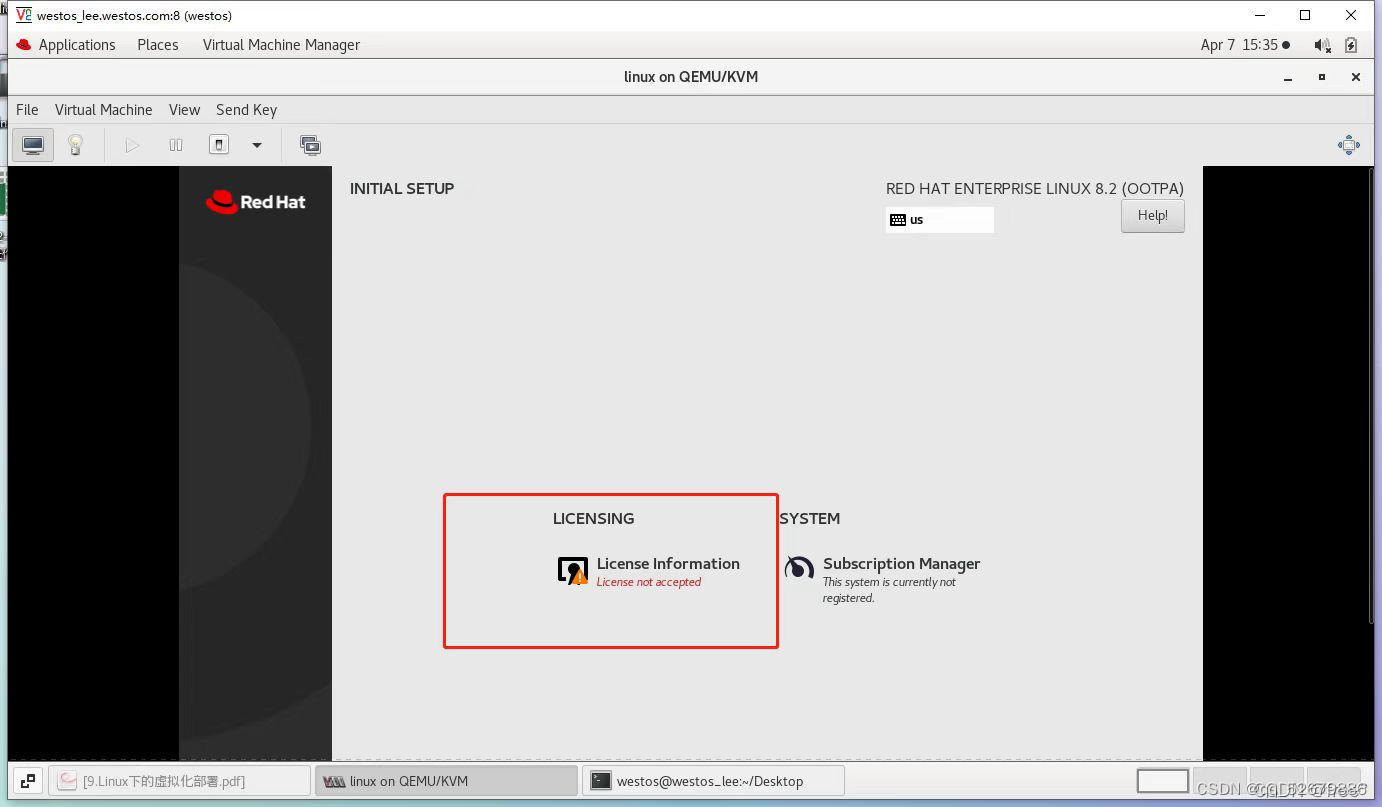1382x807 pixels.
Task: Open the volume indicator in top panel
Action: (1322, 45)
